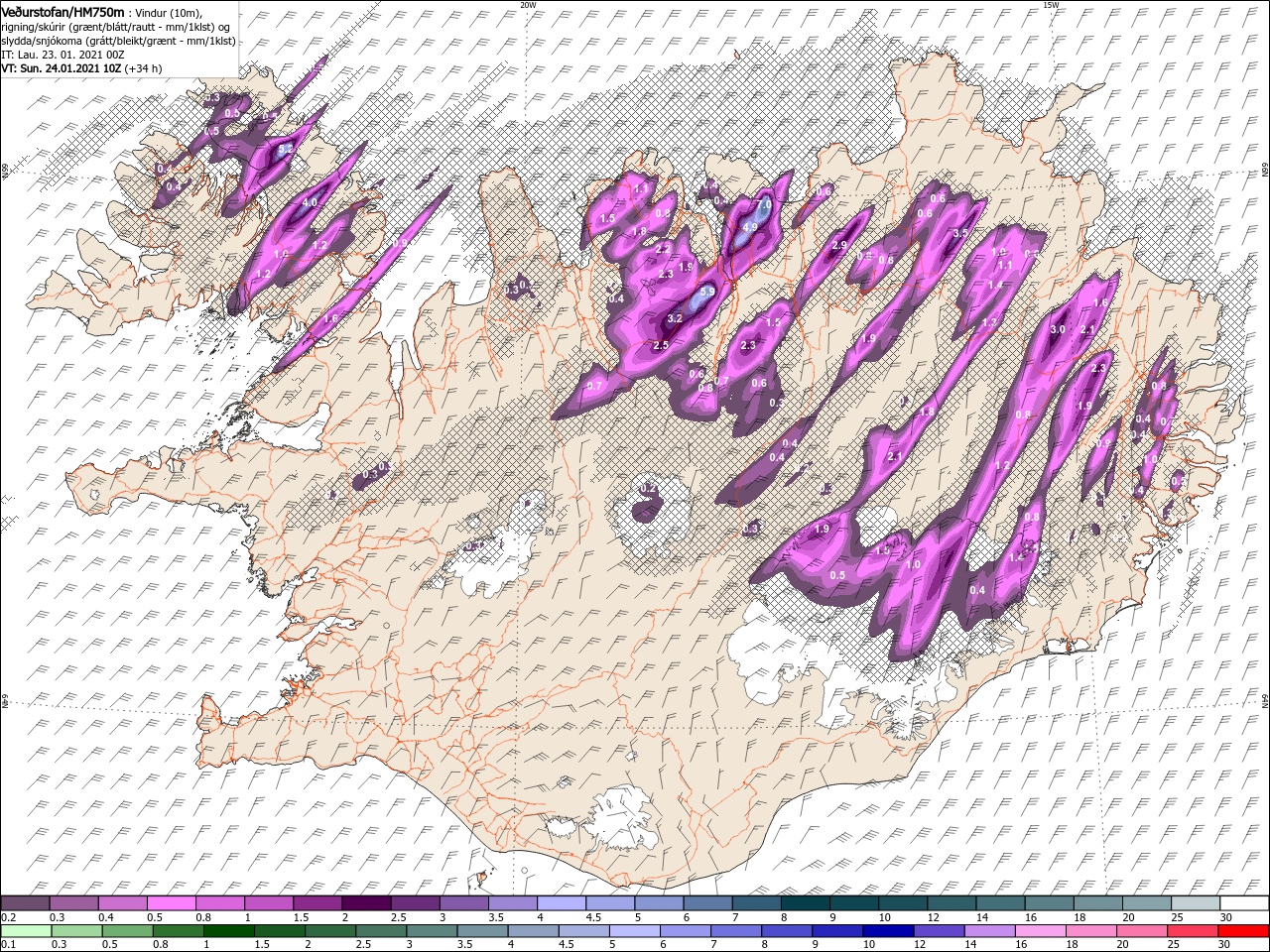Screen dimensions: 1270x952
Task: Select the navy blue swatch between 10 and 12
Action: pyautogui.click(x=888, y=932)
